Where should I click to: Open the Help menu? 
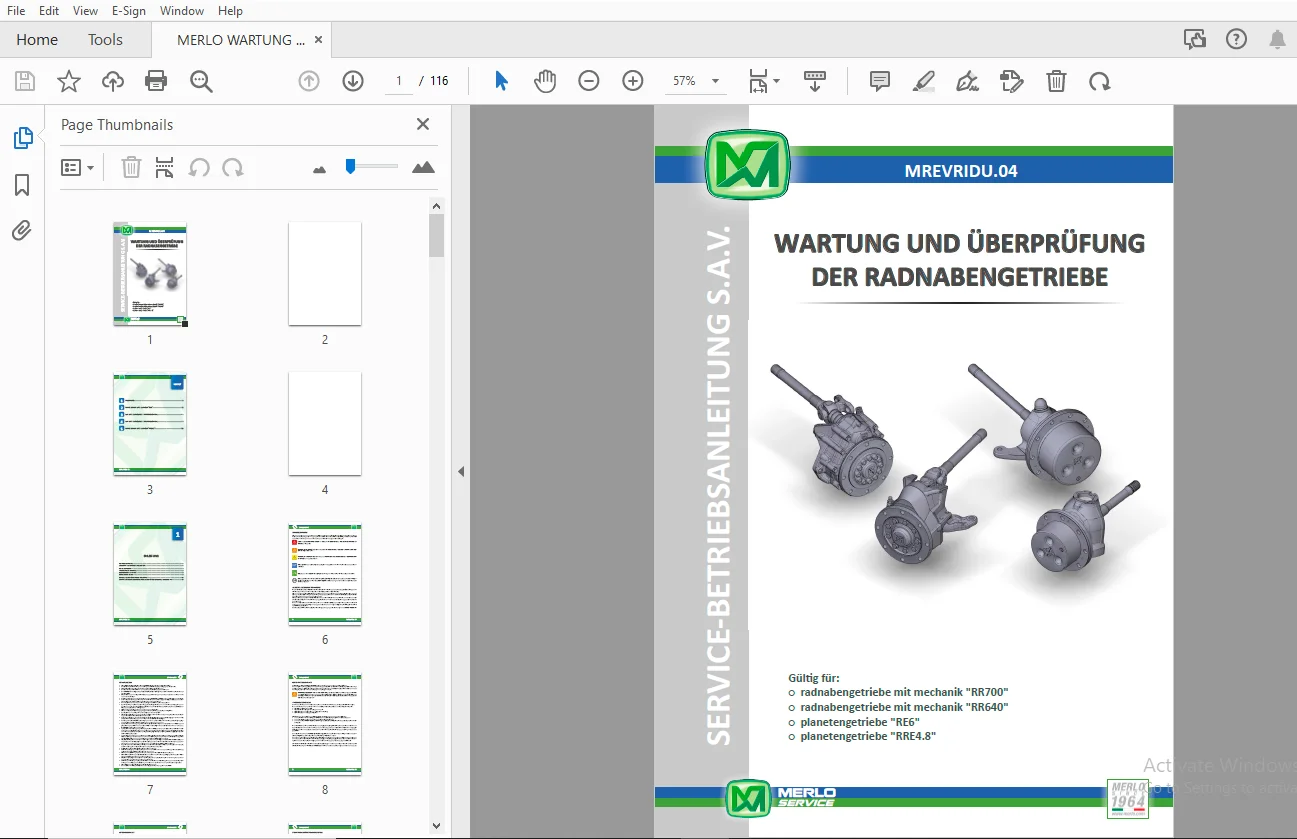pos(230,10)
